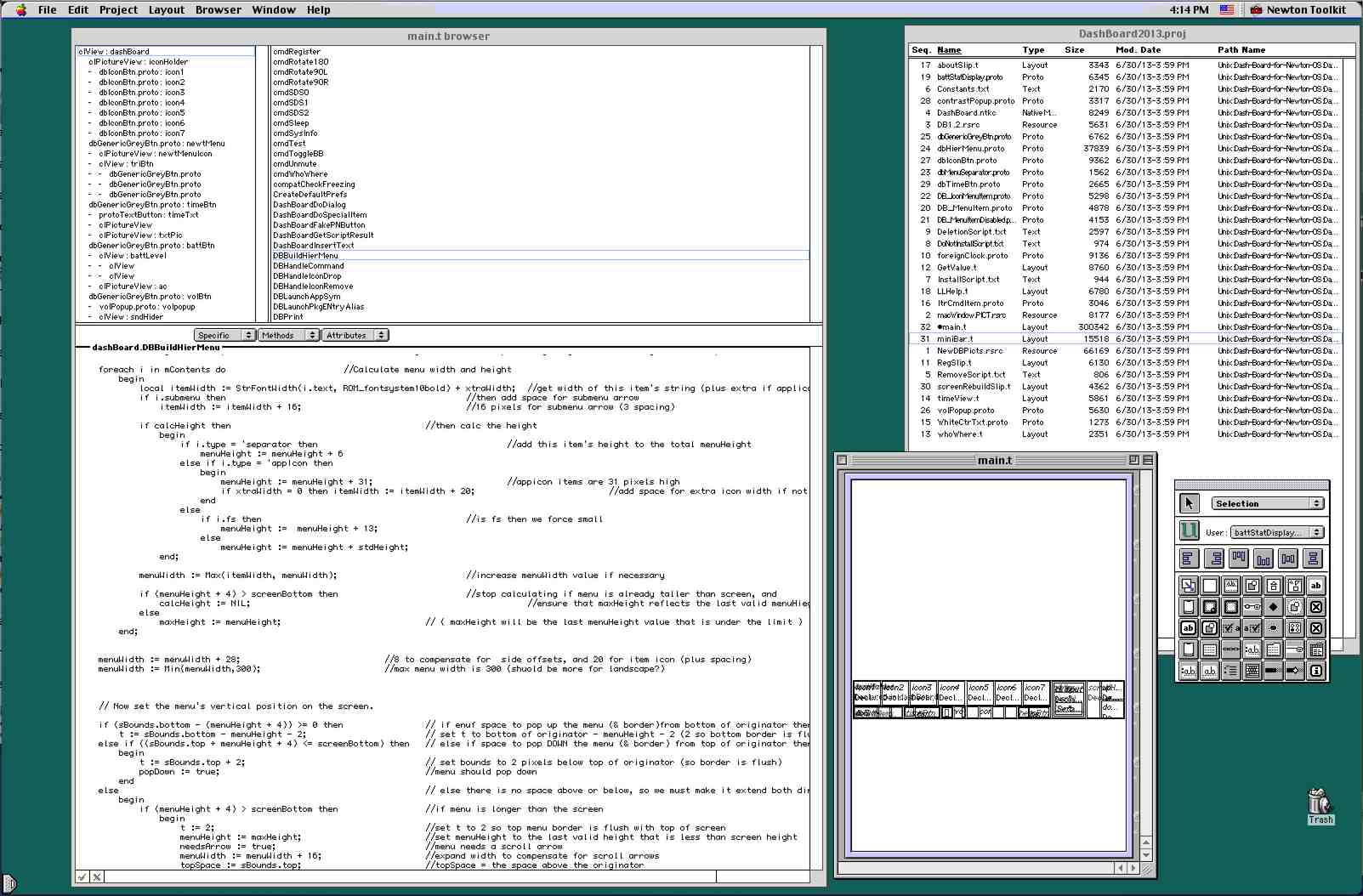Select the arrow pointer selection tool
This screenshot has width=1363, height=896.
coord(1189,503)
